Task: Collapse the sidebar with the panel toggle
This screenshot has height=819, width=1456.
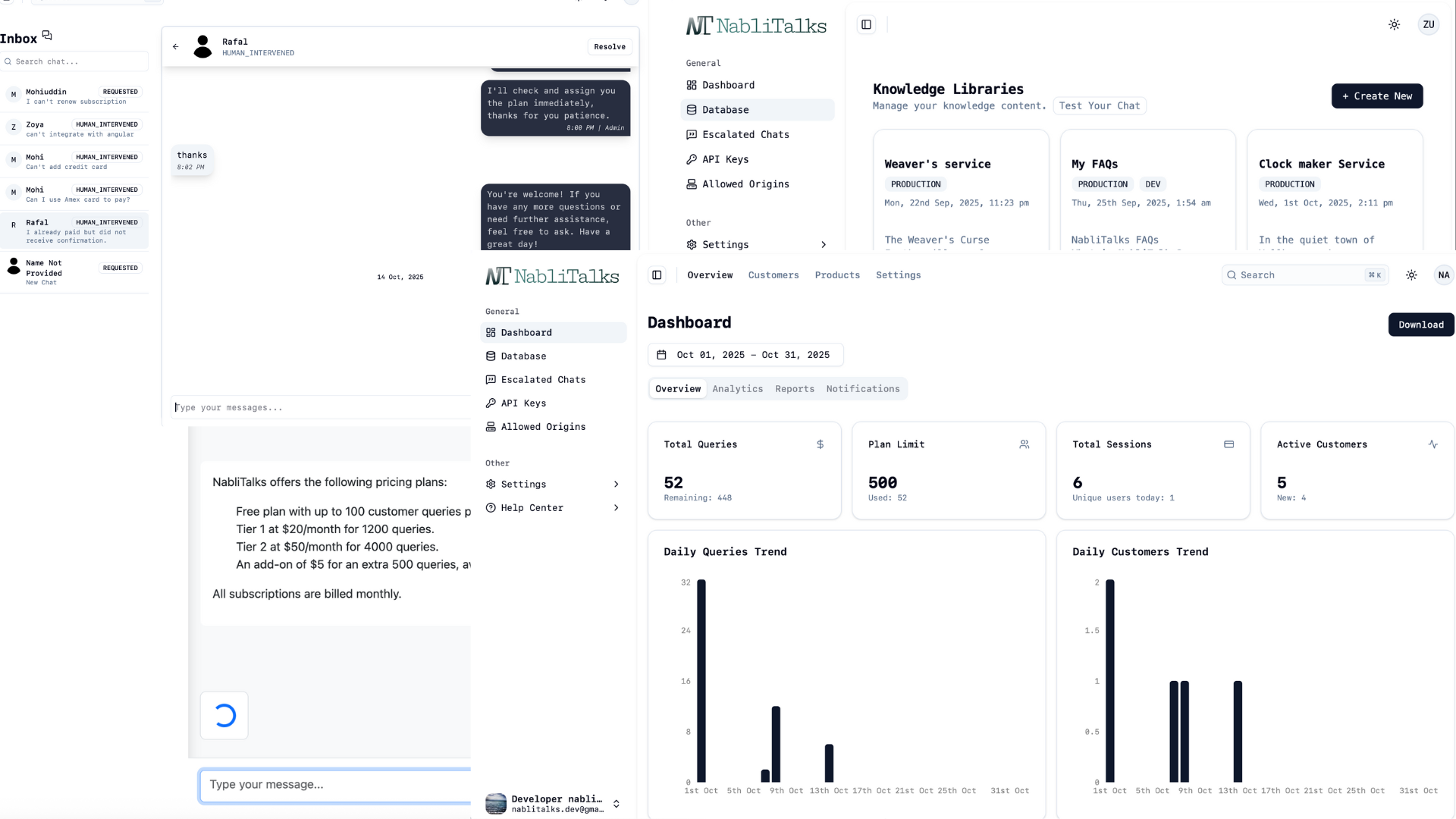Action: pyautogui.click(x=865, y=24)
